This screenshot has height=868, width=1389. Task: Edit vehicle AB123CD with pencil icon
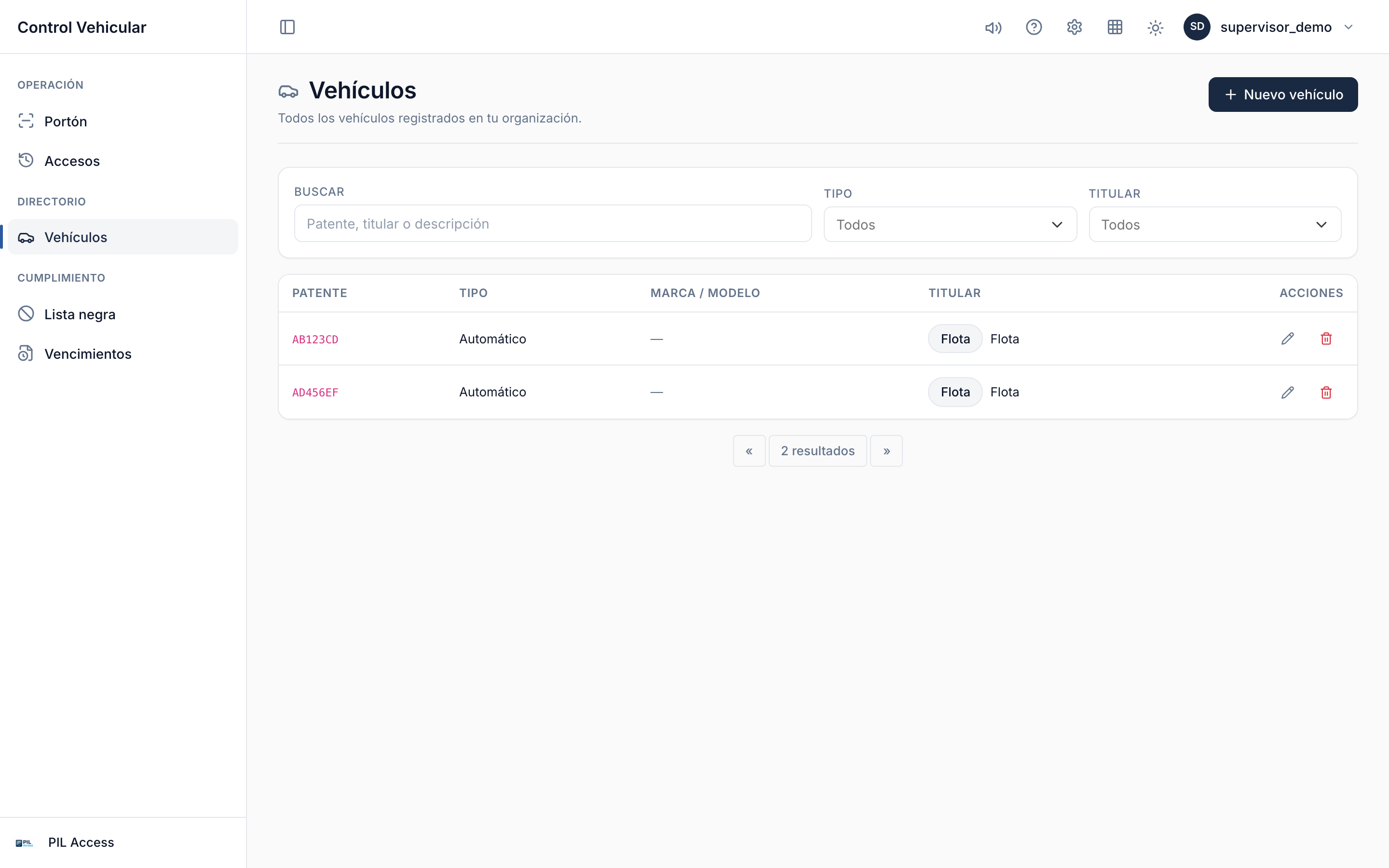pos(1287,339)
